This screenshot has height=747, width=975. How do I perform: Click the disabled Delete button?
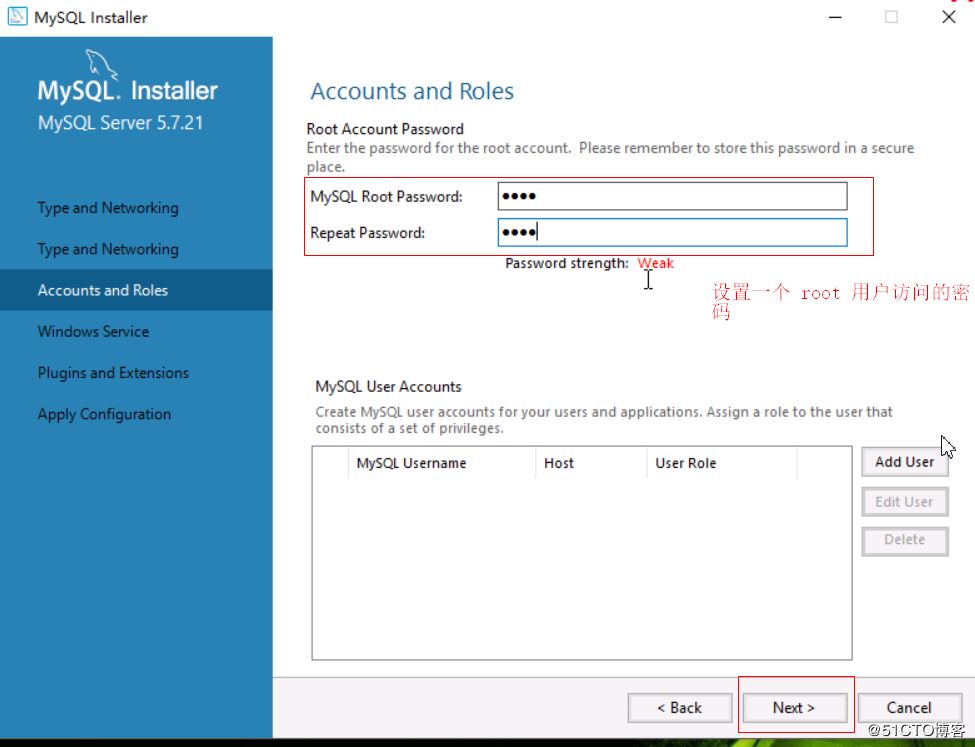click(x=903, y=540)
